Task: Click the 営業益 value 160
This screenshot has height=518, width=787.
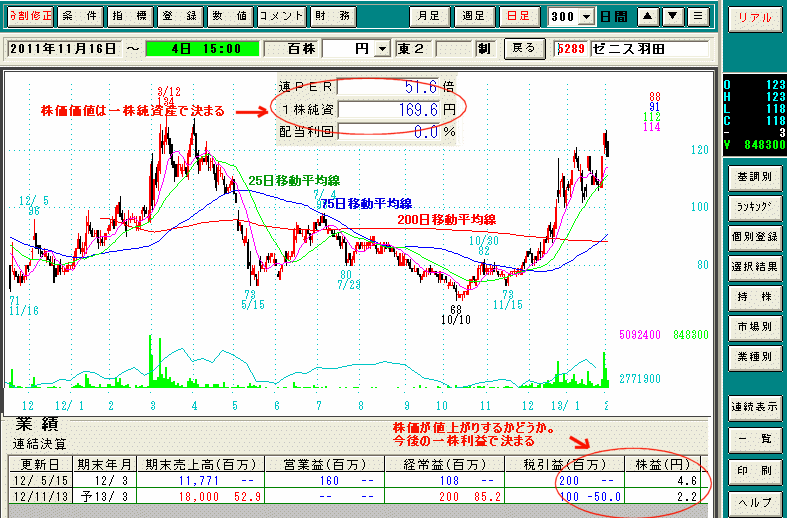Action: point(329,481)
